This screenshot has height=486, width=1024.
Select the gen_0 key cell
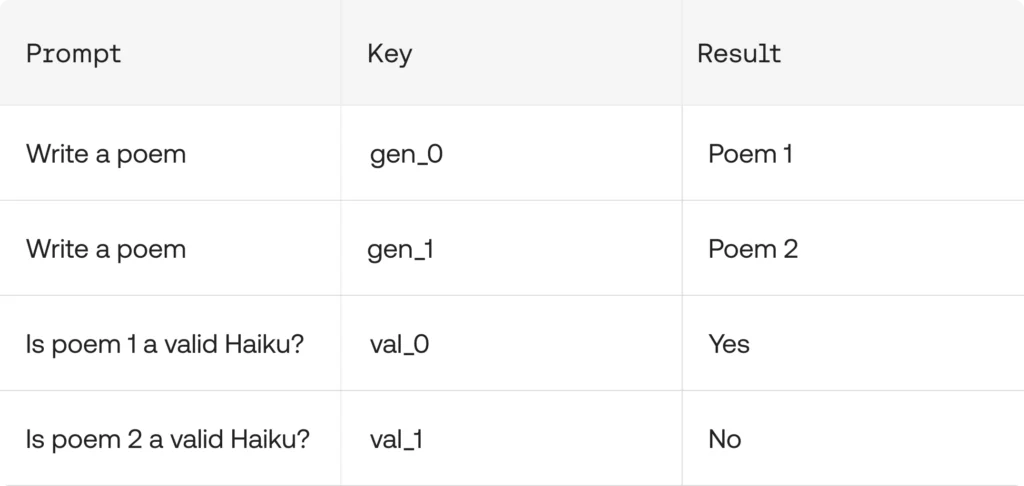coord(406,155)
